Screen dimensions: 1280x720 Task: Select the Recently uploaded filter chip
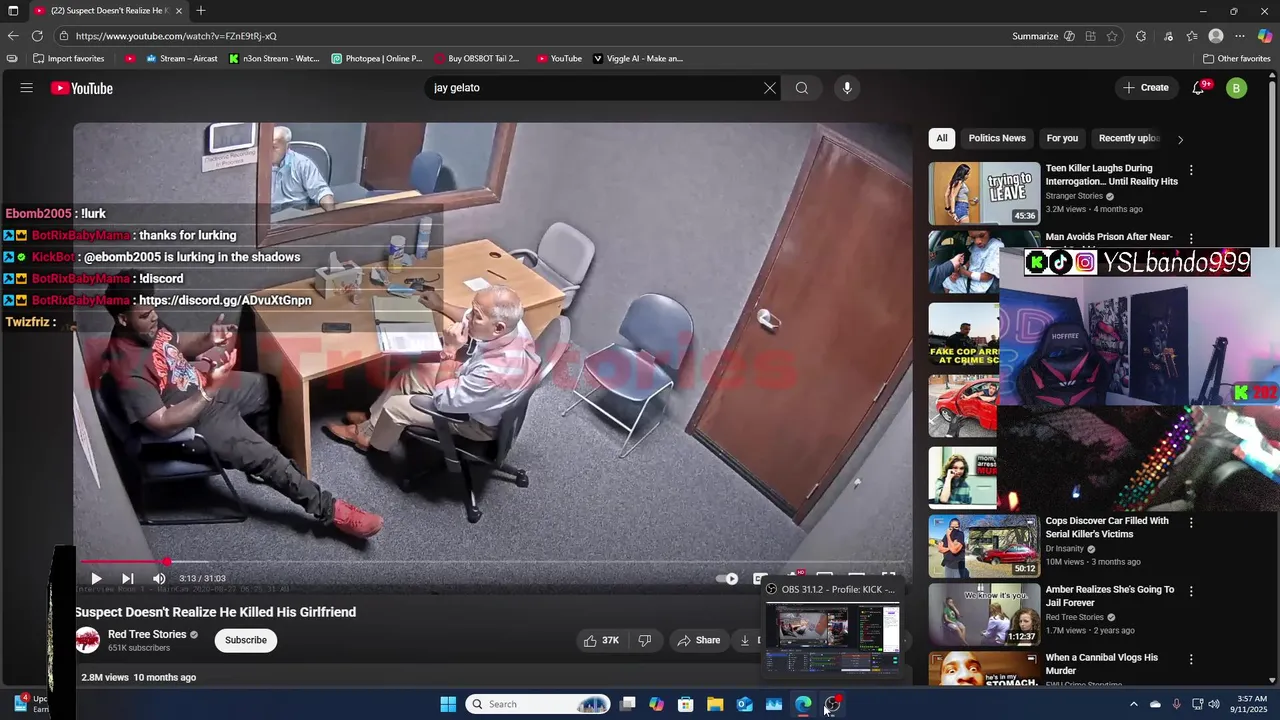1129,138
